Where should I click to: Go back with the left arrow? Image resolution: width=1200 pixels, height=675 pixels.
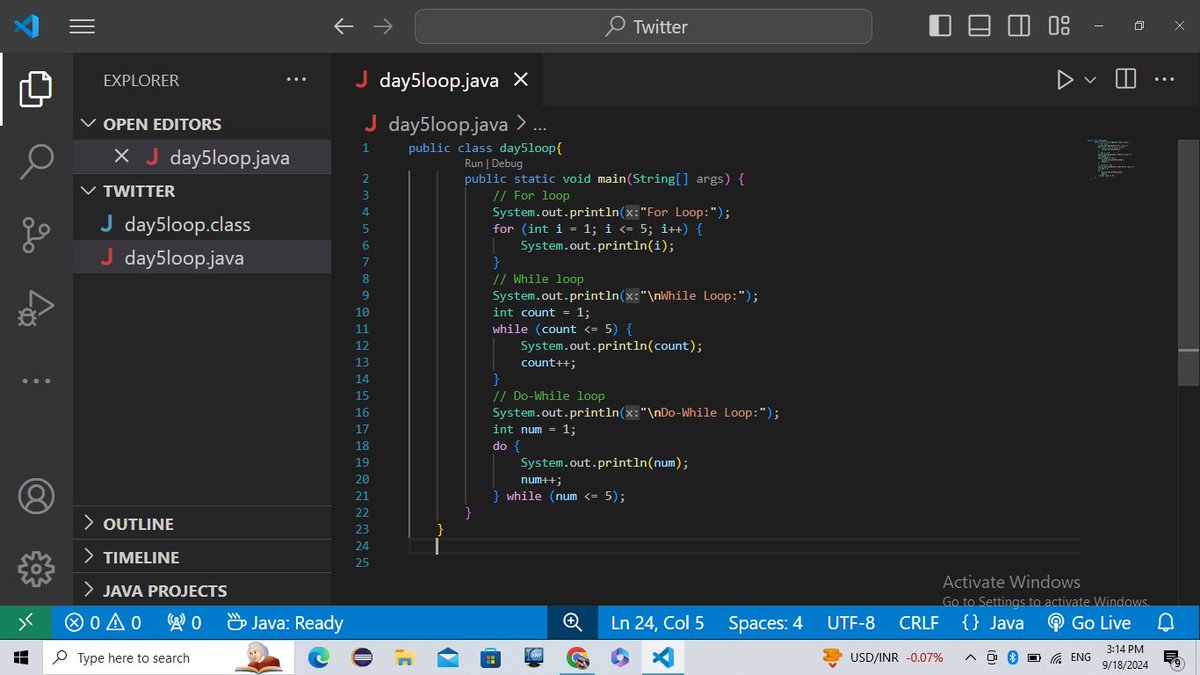point(344,27)
